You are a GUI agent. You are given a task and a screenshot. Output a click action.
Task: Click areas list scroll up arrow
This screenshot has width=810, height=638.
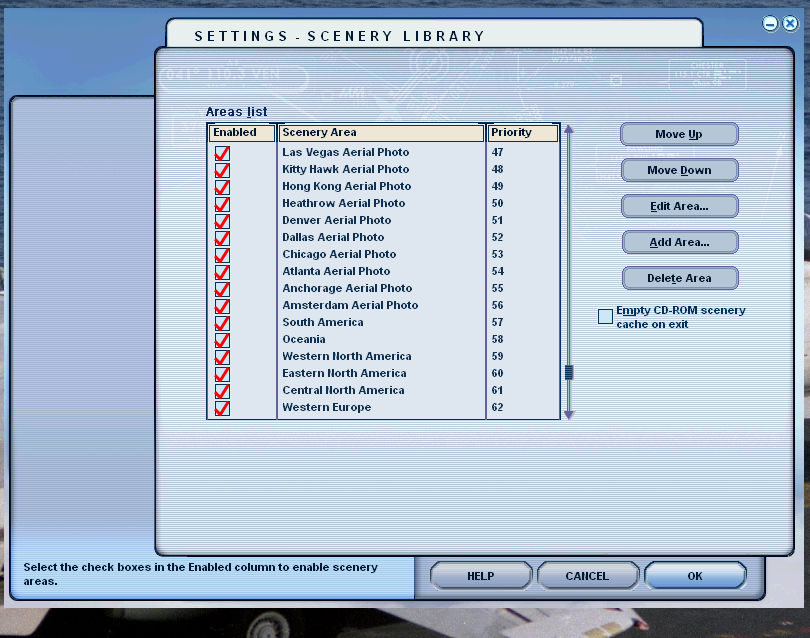click(x=569, y=129)
